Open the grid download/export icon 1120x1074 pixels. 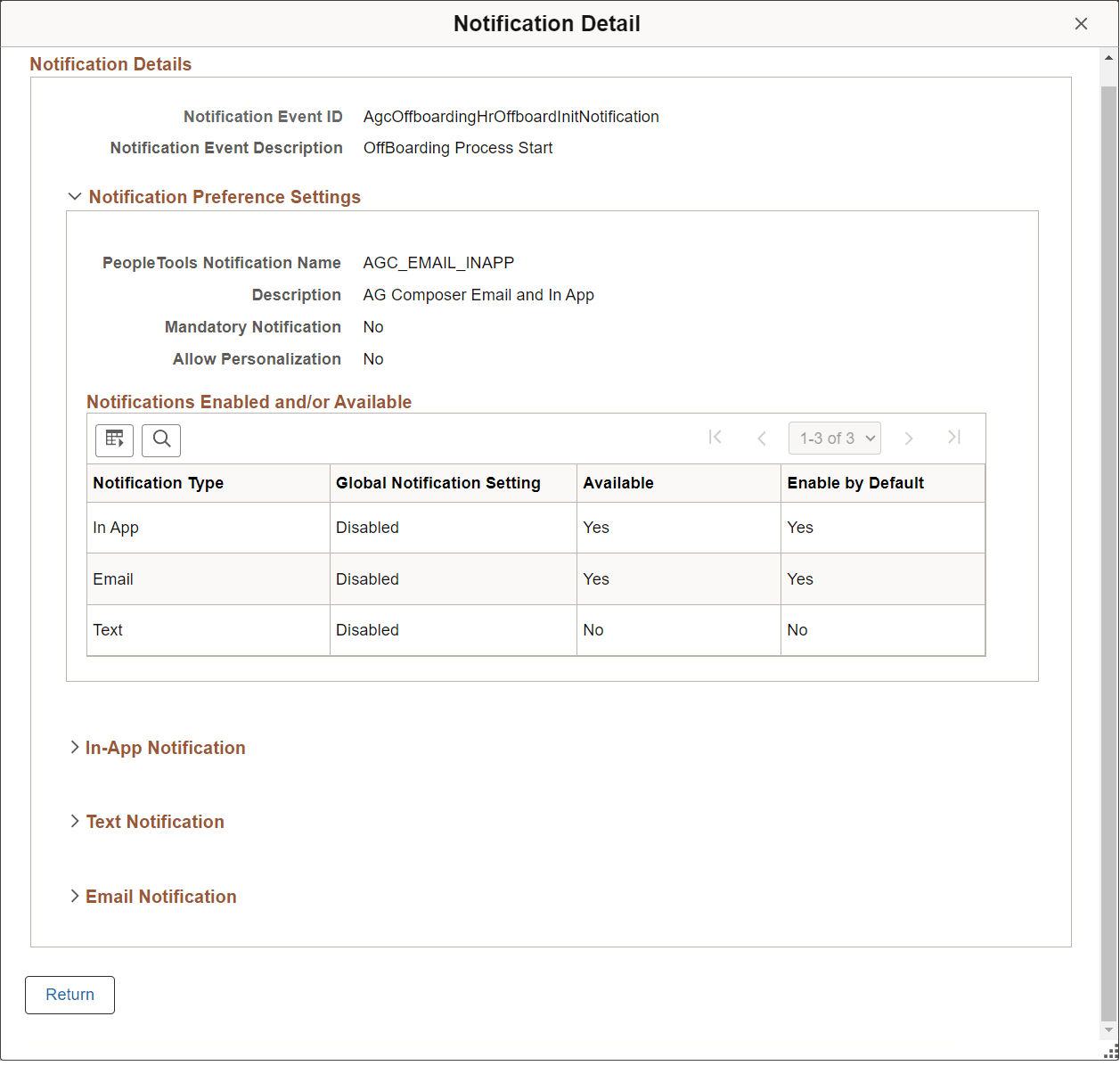tap(114, 439)
